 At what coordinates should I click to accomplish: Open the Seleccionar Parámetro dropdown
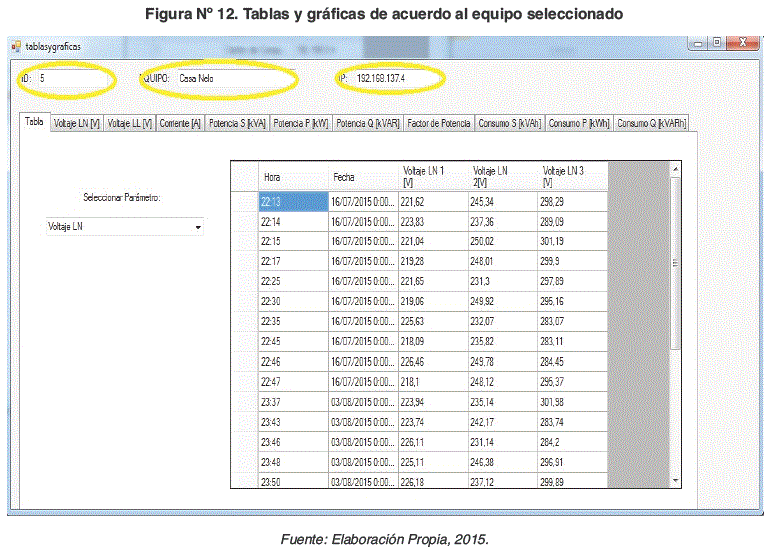(197, 228)
